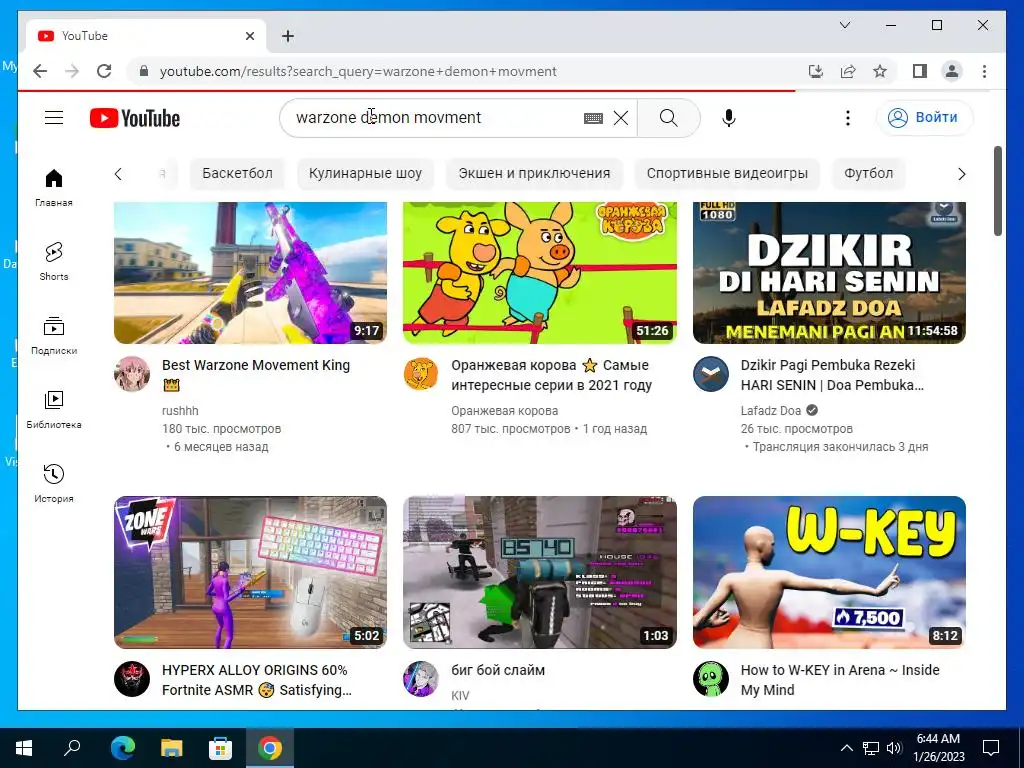
Task: Open Windows taskbar search
Action: (x=72, y=748)
